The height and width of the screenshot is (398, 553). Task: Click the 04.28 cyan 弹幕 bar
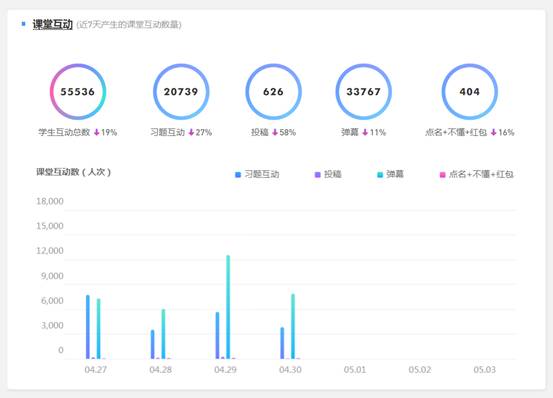click(163, 334)
